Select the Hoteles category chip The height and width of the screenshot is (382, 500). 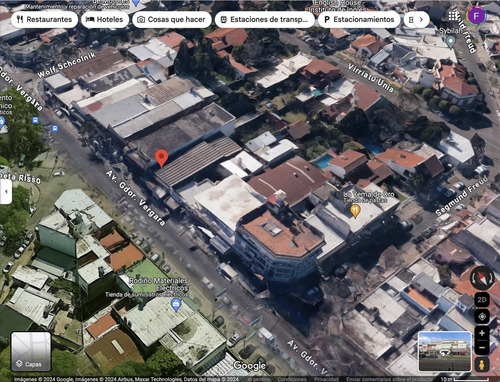tap(105, 19)
